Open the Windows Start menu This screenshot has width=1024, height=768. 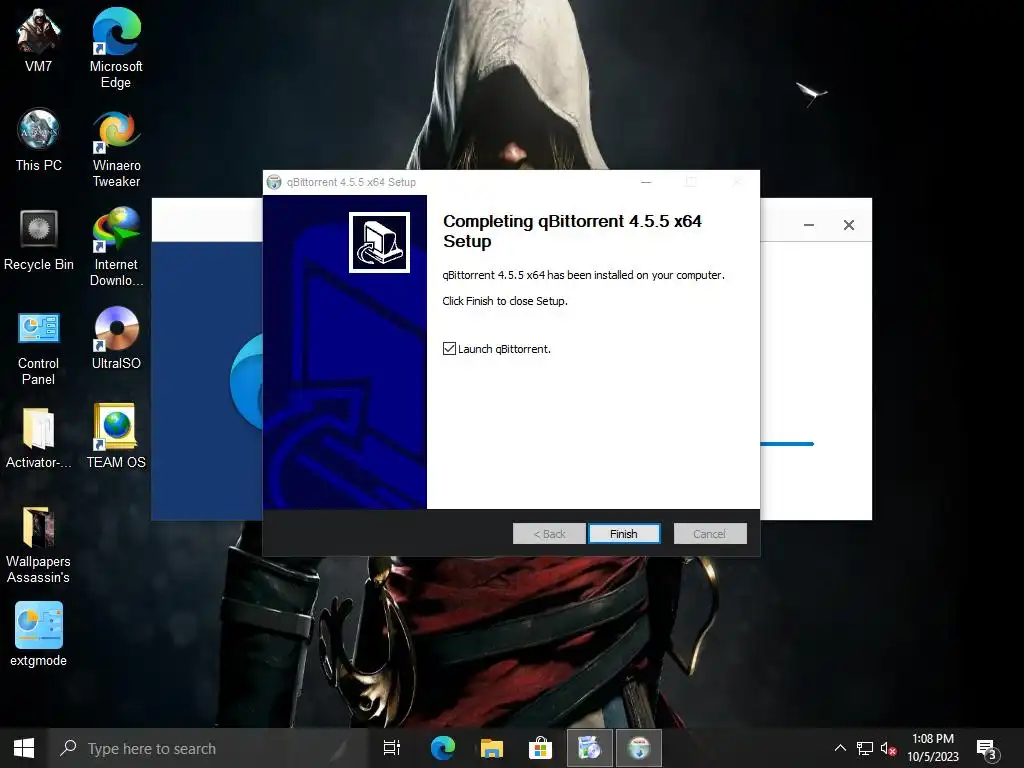click(x=24, y=748)
